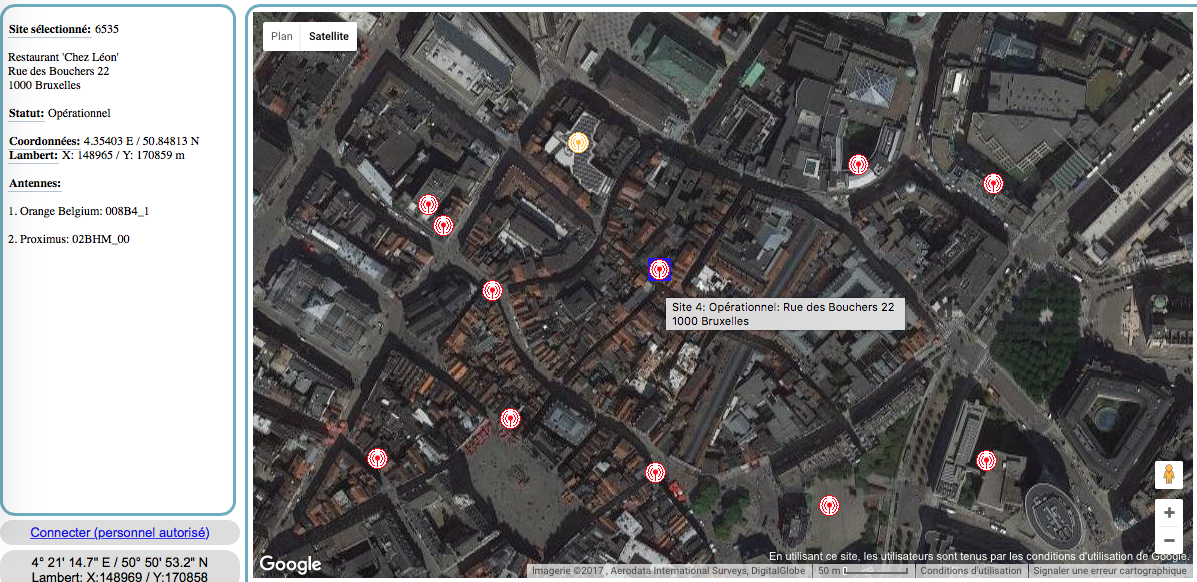
Task: Select antenna text Orange Belgium: 008B4_1
Action: point(78,211)
